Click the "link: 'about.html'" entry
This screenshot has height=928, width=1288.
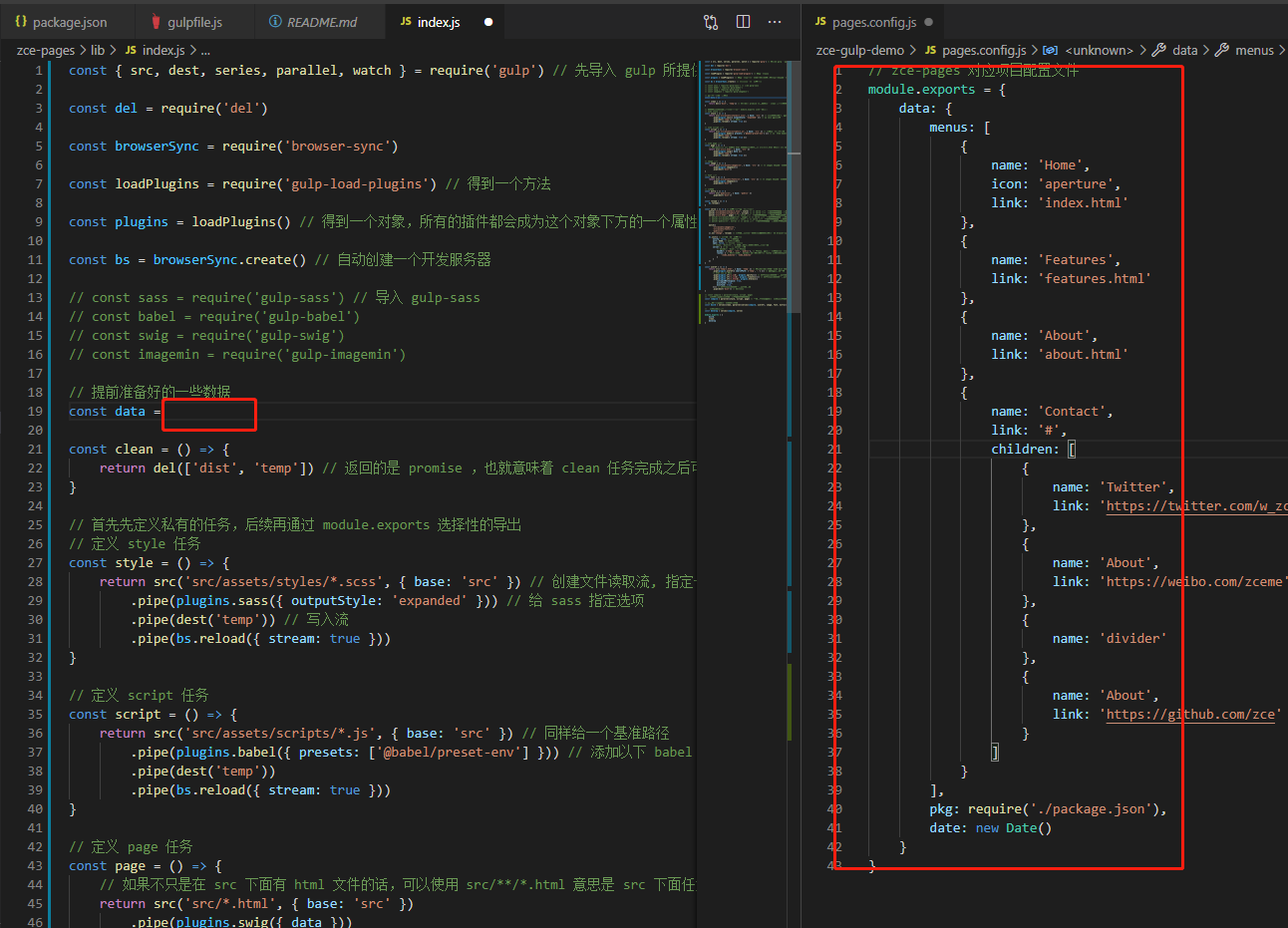[x=1060, y=355]
